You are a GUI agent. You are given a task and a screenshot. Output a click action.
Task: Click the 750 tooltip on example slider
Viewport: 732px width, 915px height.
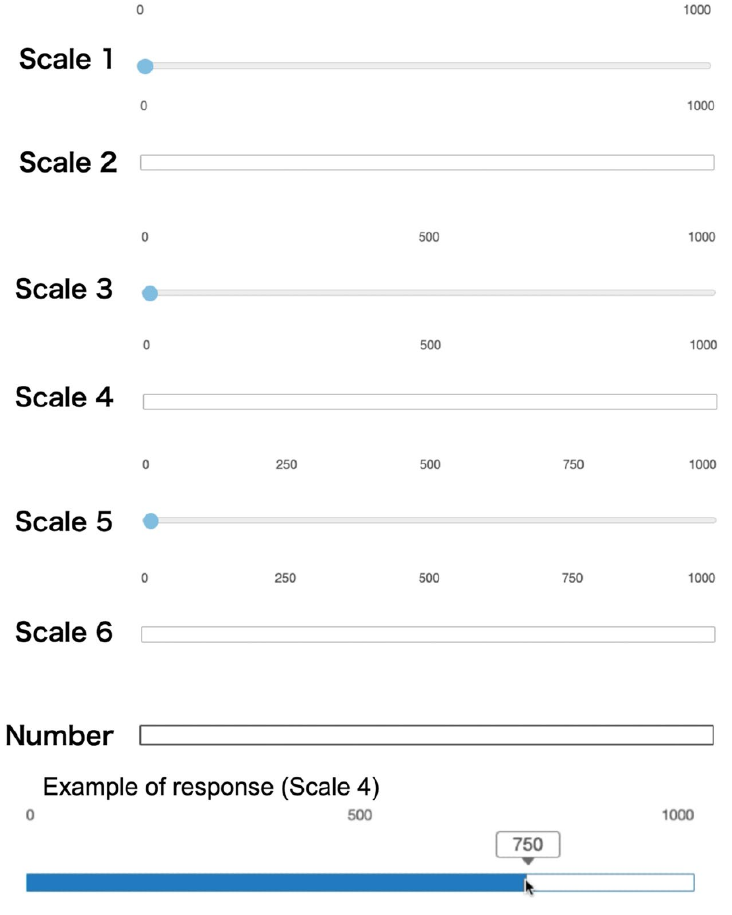click(x=528, y=844)
